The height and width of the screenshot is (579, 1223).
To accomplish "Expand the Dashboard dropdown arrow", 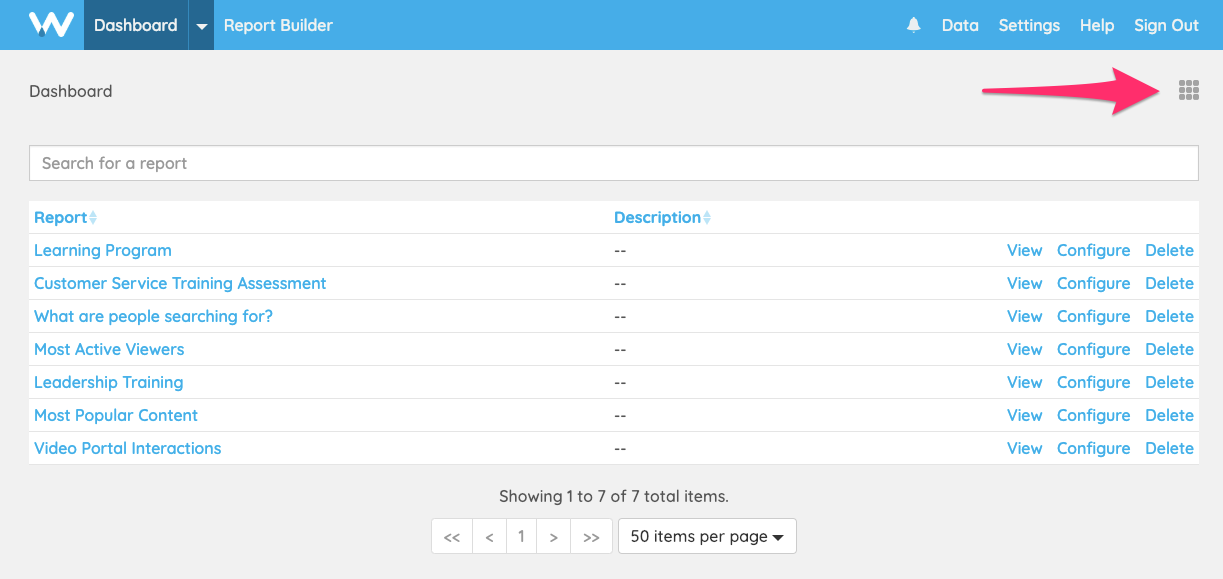I will pos(201,25).
